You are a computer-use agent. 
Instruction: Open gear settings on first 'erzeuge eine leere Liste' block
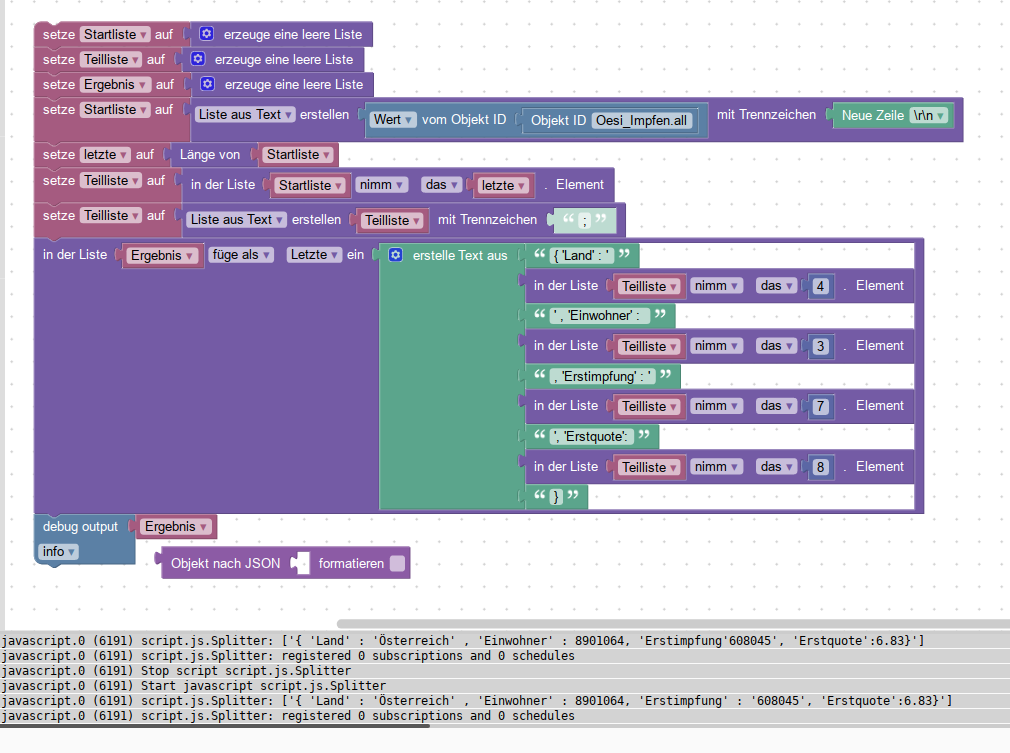click(x=206, y=33)
